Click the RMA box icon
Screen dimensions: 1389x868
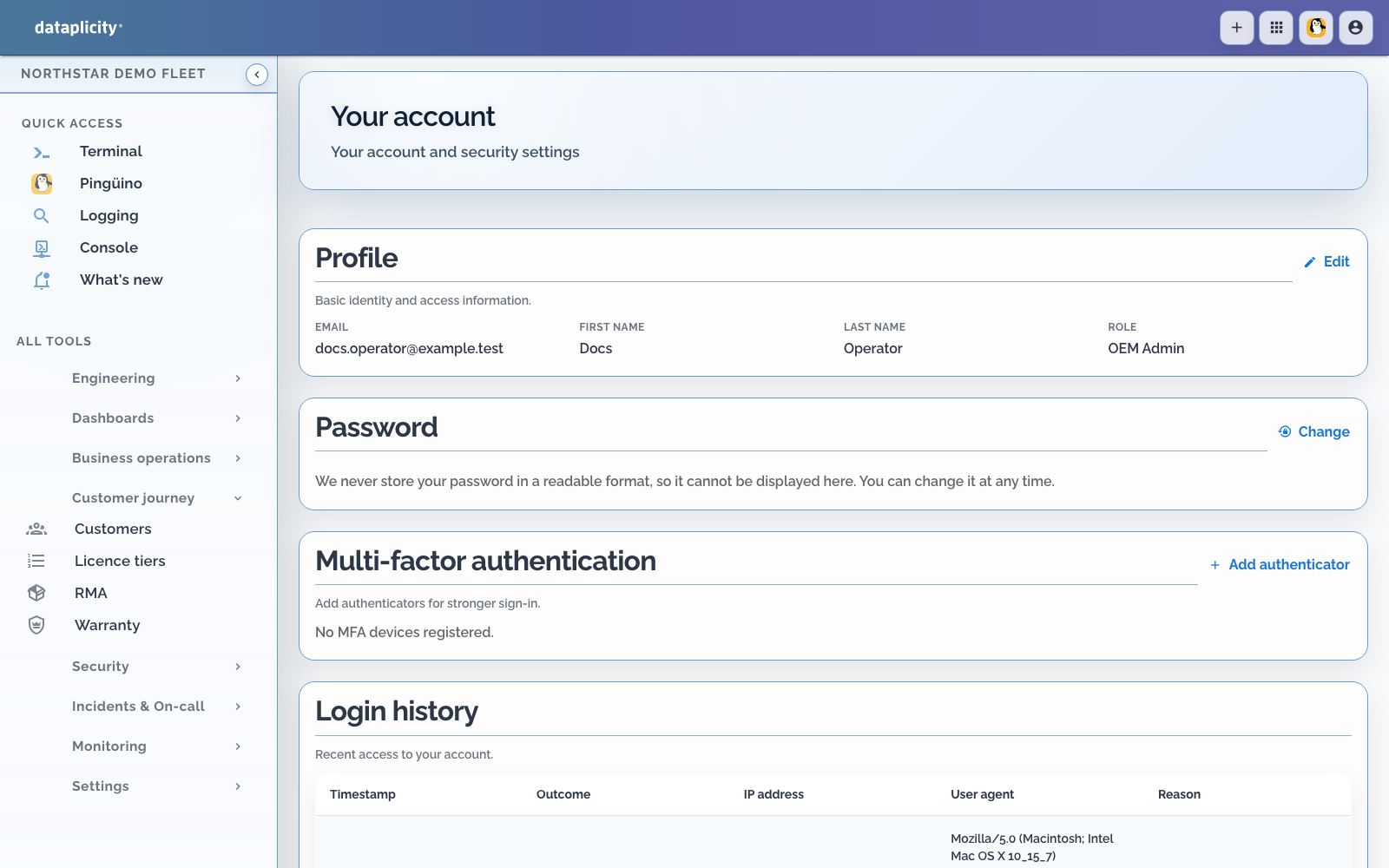click(x=36, y=593)
